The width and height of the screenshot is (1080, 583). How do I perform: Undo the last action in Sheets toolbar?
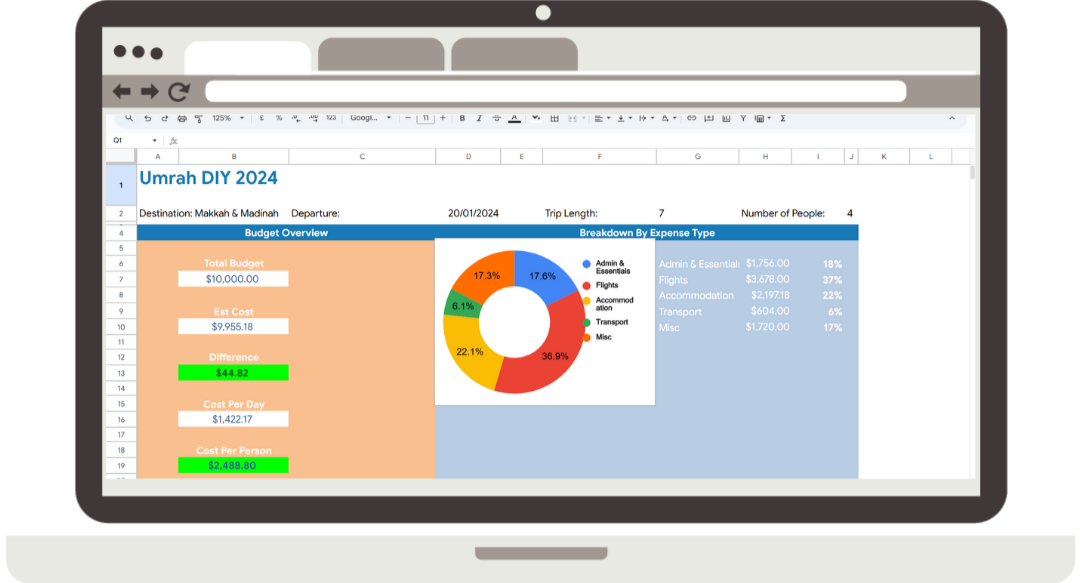tap(147, 119)
